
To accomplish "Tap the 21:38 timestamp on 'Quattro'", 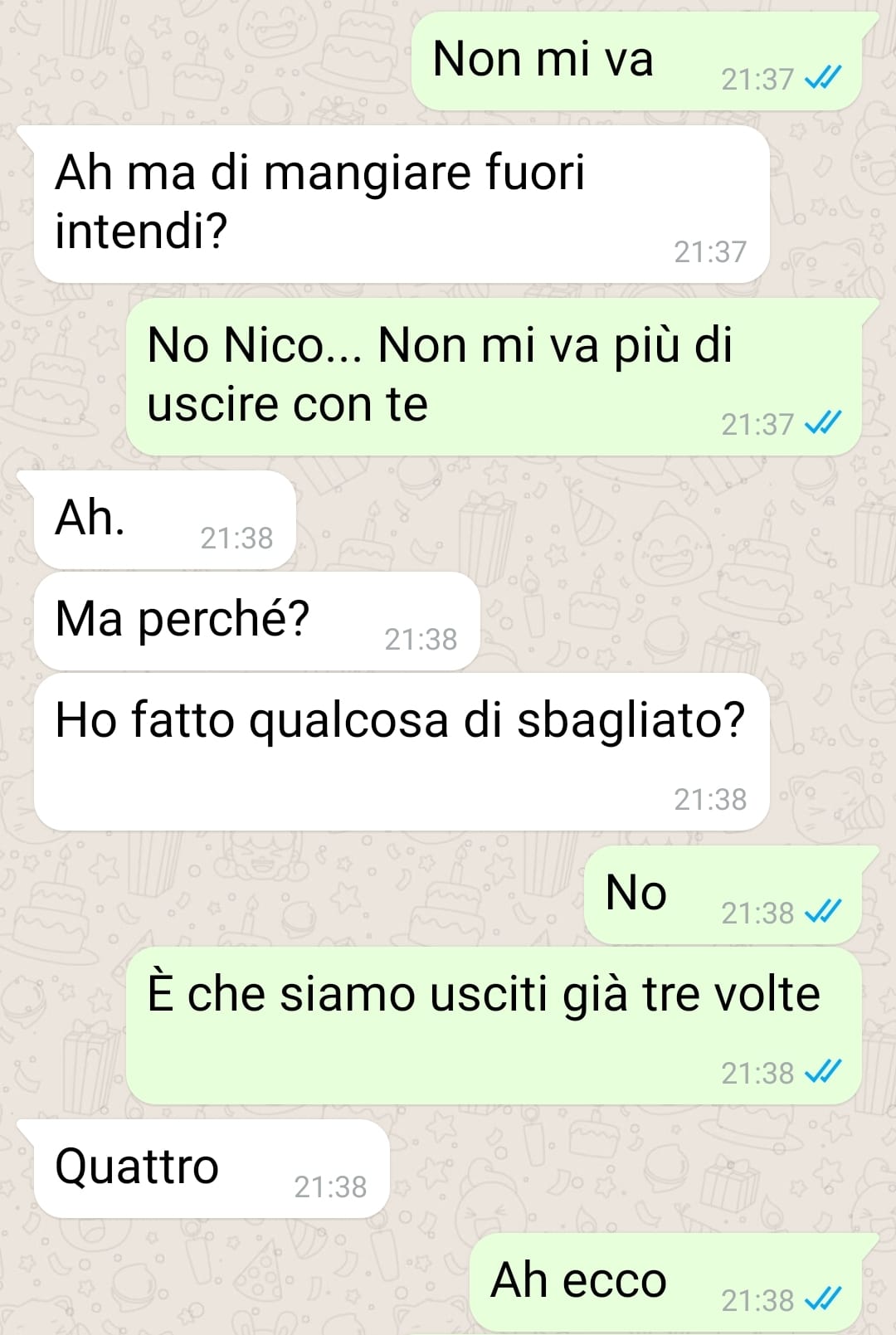I will 330,1186.
